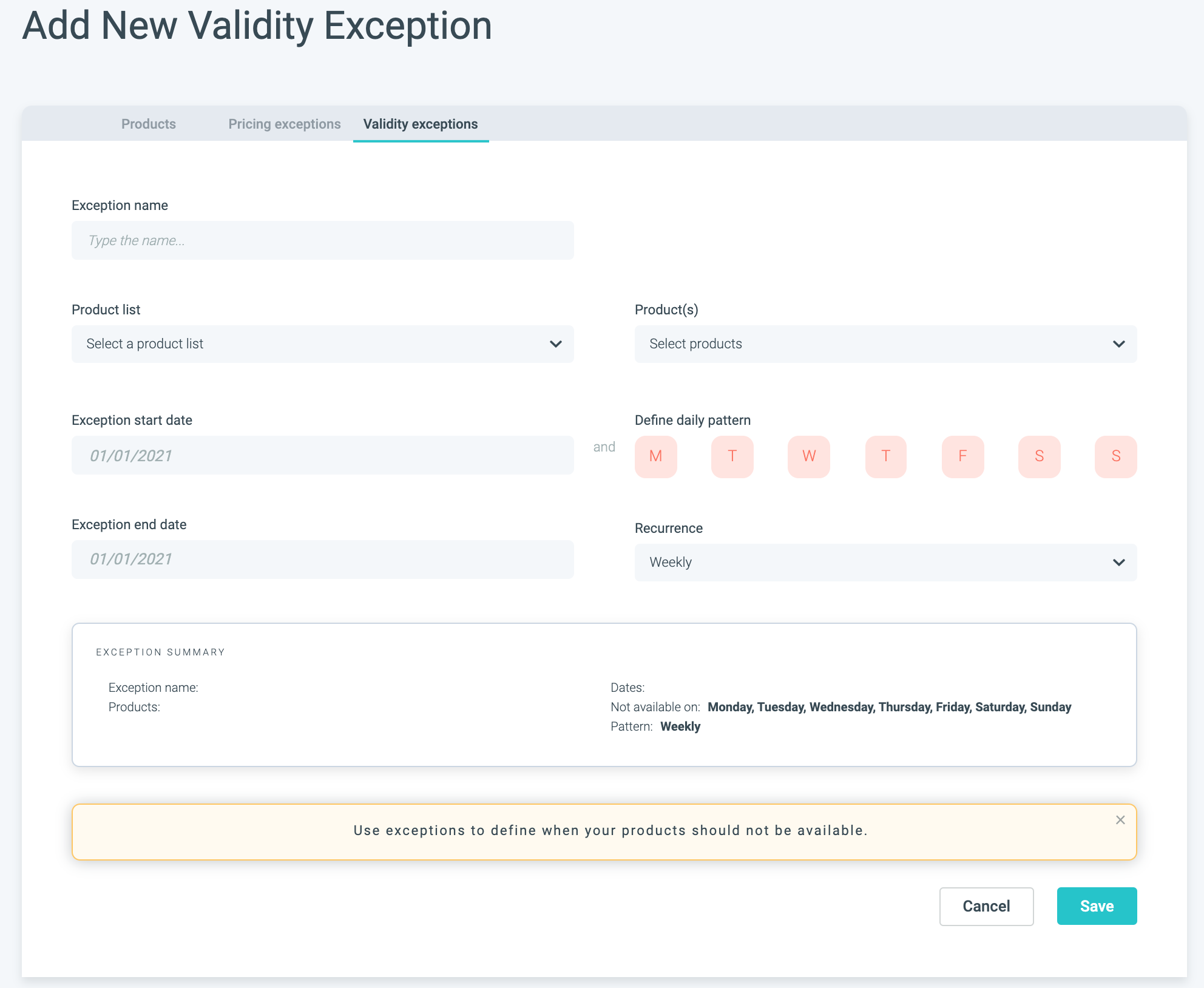Click the Cancel button
Image resolution: width=1204 pixels, height=988 pixels.
(x=986, y=906)
